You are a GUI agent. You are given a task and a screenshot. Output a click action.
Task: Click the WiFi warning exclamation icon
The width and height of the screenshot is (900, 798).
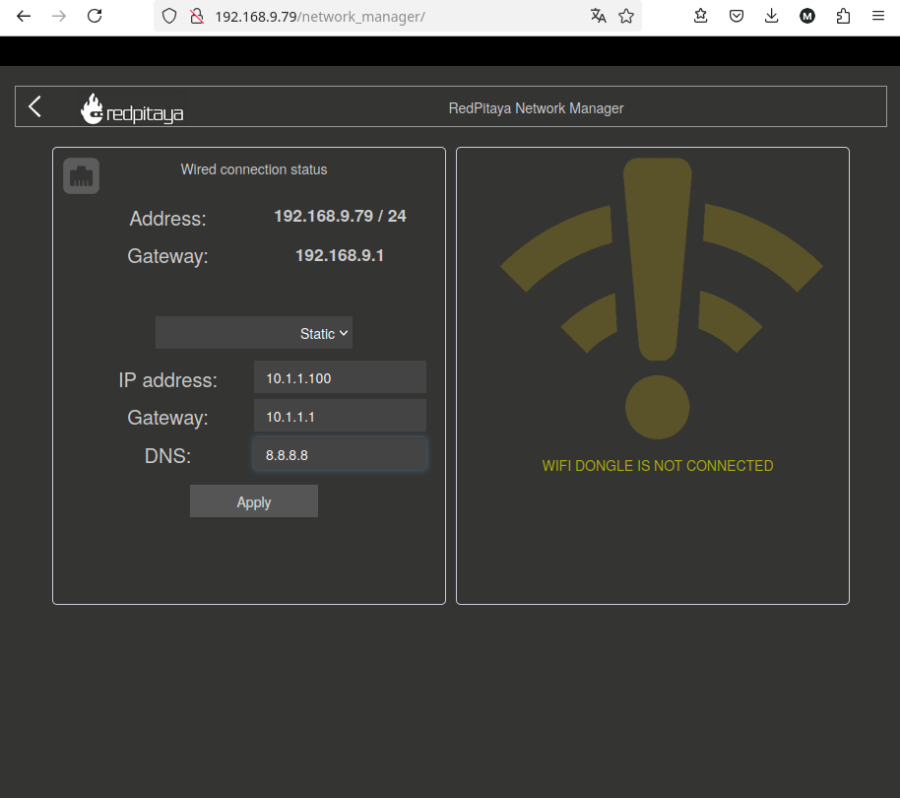coord(657,292)
